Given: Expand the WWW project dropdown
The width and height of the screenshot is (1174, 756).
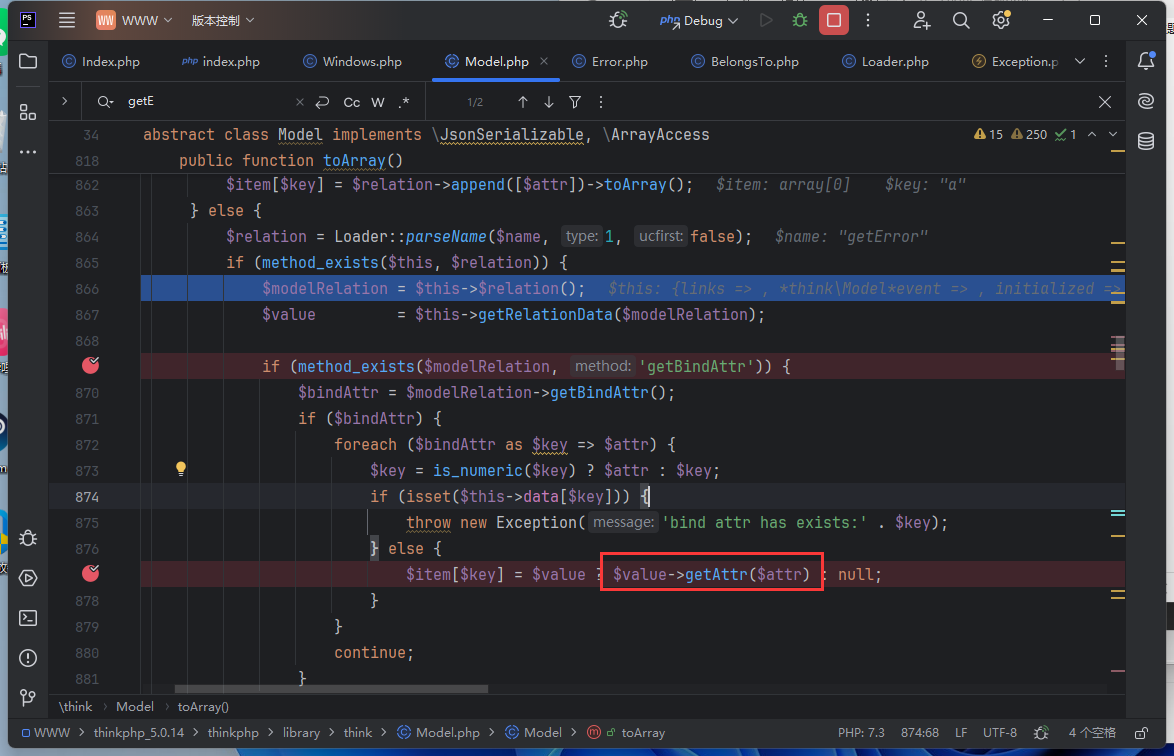Looking at the screenshot, I should click(x=135, y=20).
